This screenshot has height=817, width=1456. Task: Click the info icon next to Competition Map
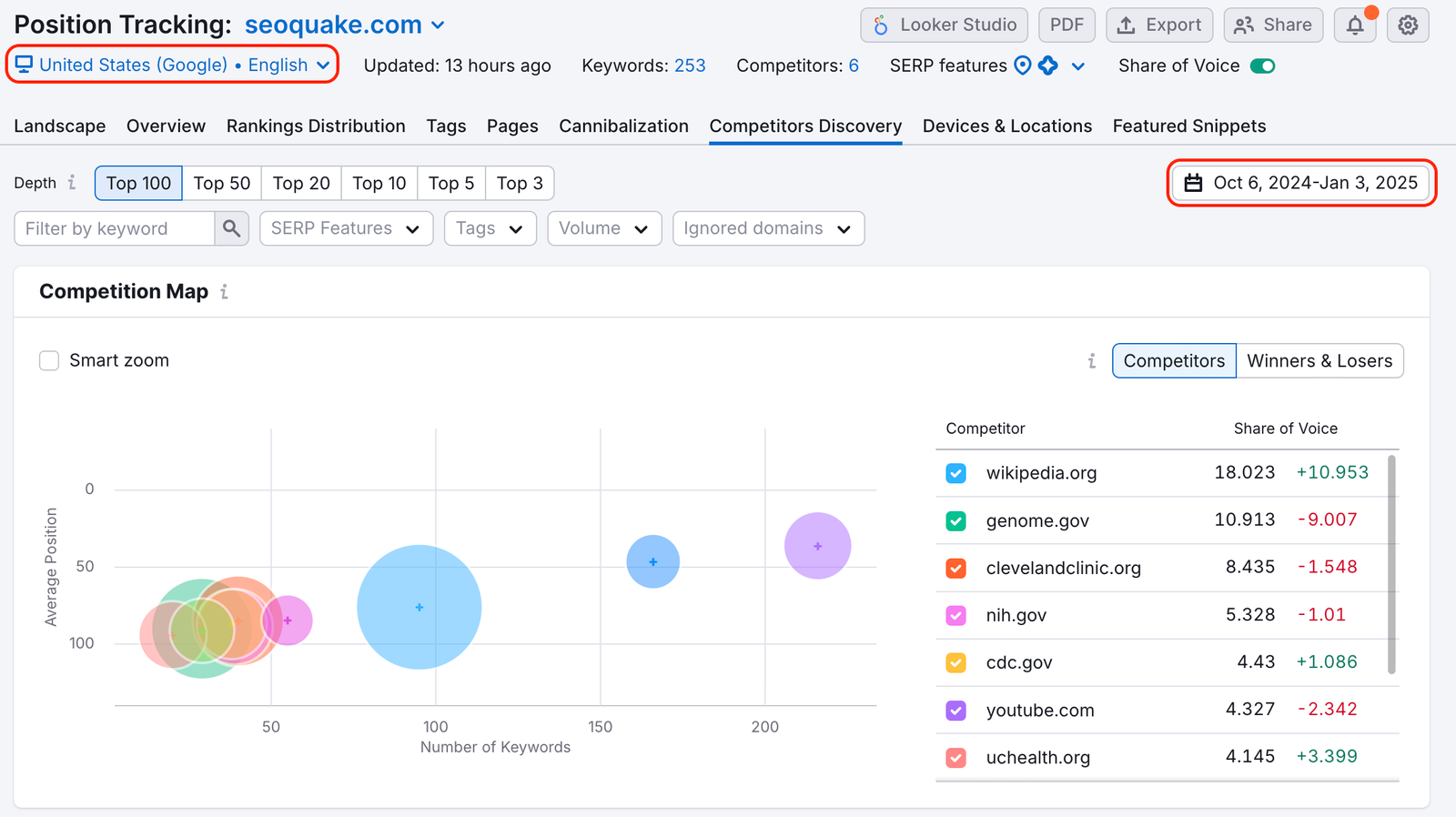224,292
